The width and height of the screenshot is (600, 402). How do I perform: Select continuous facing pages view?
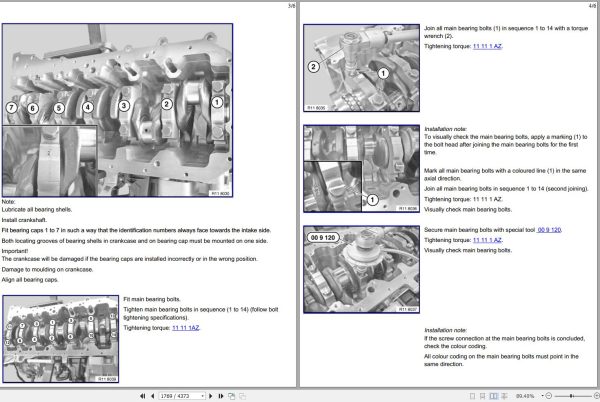tap(504, 396)
